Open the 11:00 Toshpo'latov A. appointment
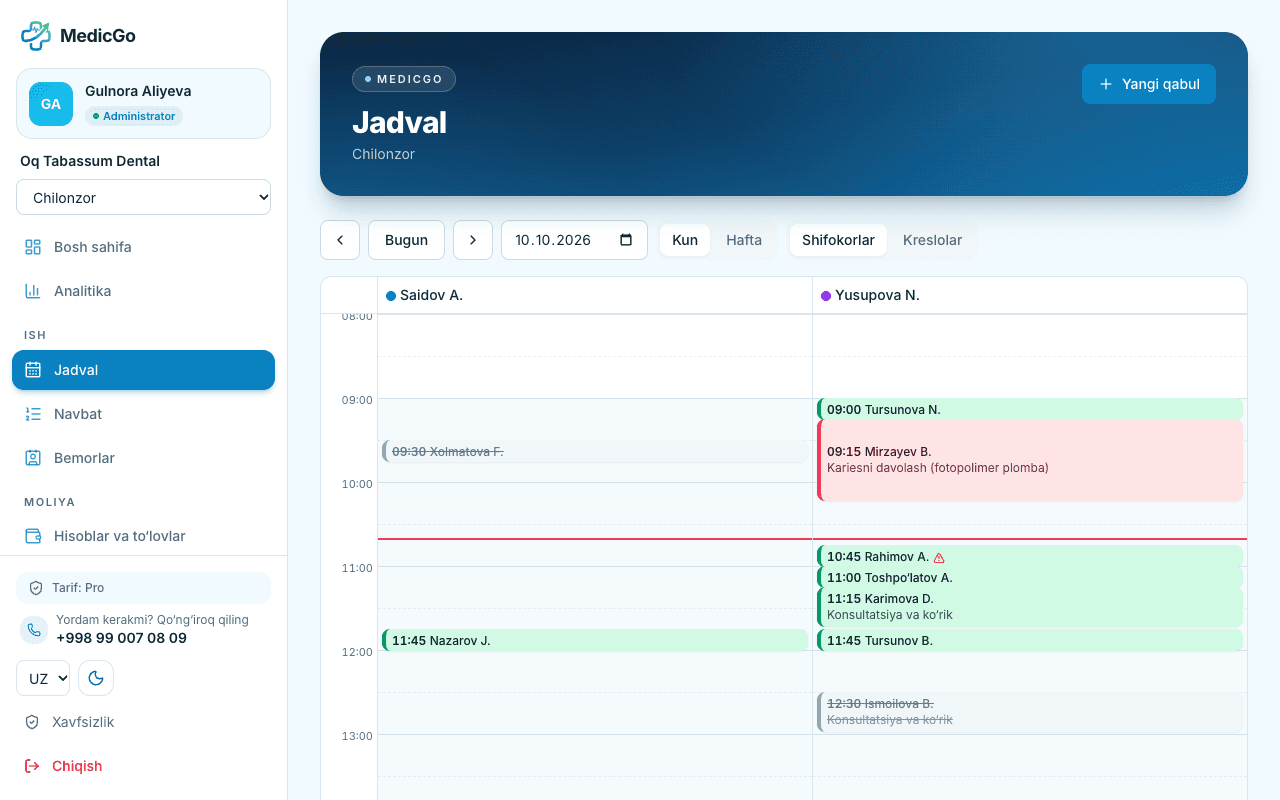 [x=1030, y=577]
